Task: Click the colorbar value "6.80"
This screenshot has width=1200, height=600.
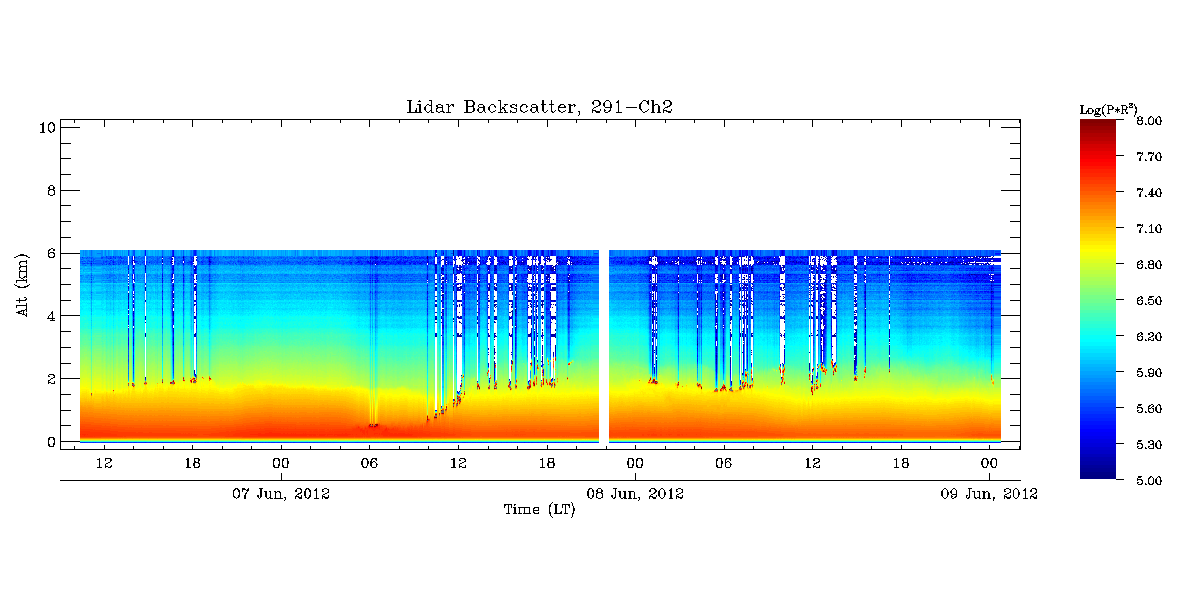Action: [x=1149, y=265]
